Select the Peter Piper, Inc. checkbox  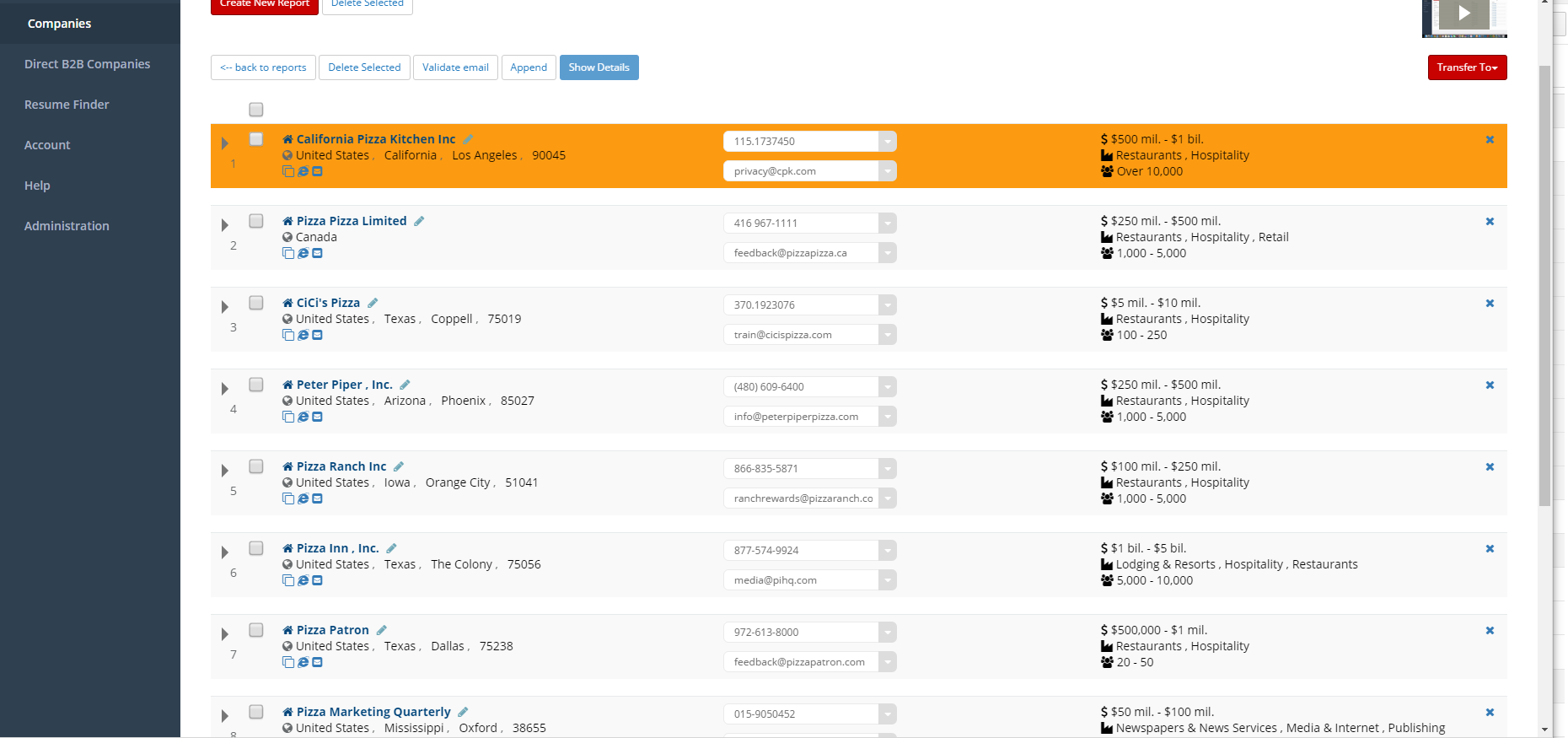[x=256, y=385]
